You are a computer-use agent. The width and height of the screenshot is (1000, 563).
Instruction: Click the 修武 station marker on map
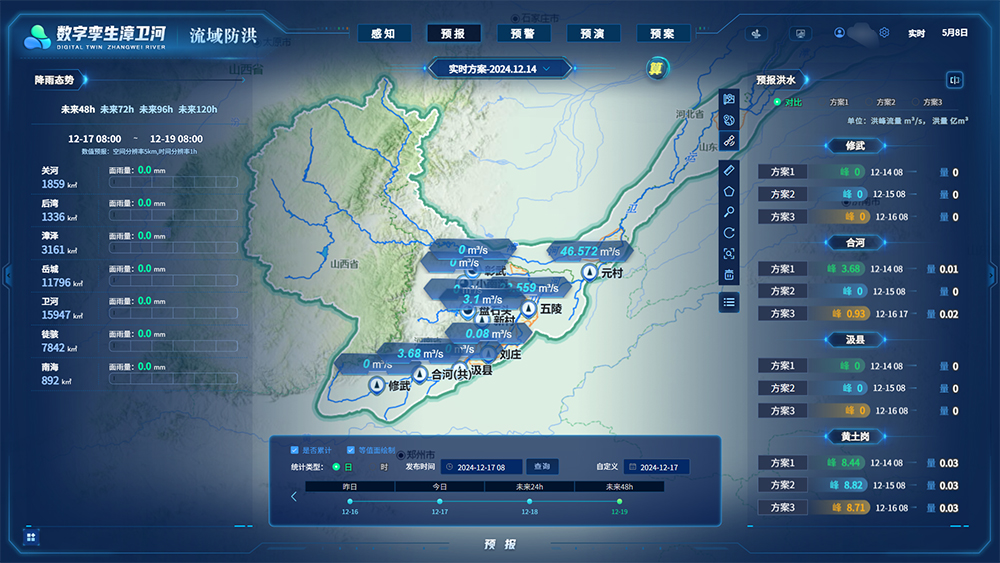[377, 385]
